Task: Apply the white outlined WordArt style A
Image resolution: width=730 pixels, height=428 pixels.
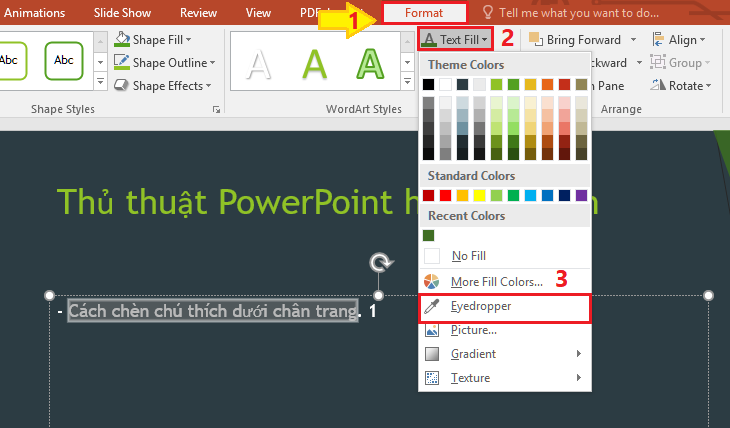Action: pos(258,64)
